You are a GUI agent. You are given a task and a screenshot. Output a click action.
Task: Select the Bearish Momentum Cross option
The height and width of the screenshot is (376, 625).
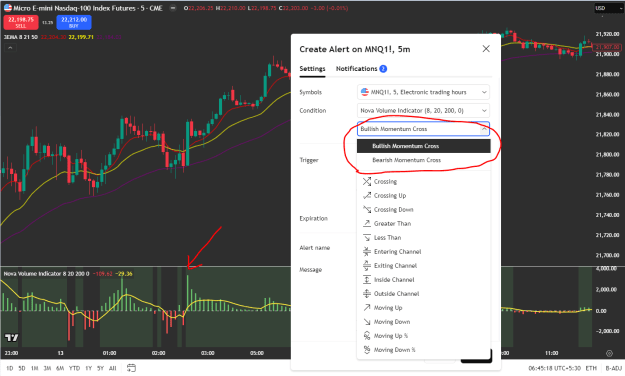pyautogui.click(x=424, y=160)
